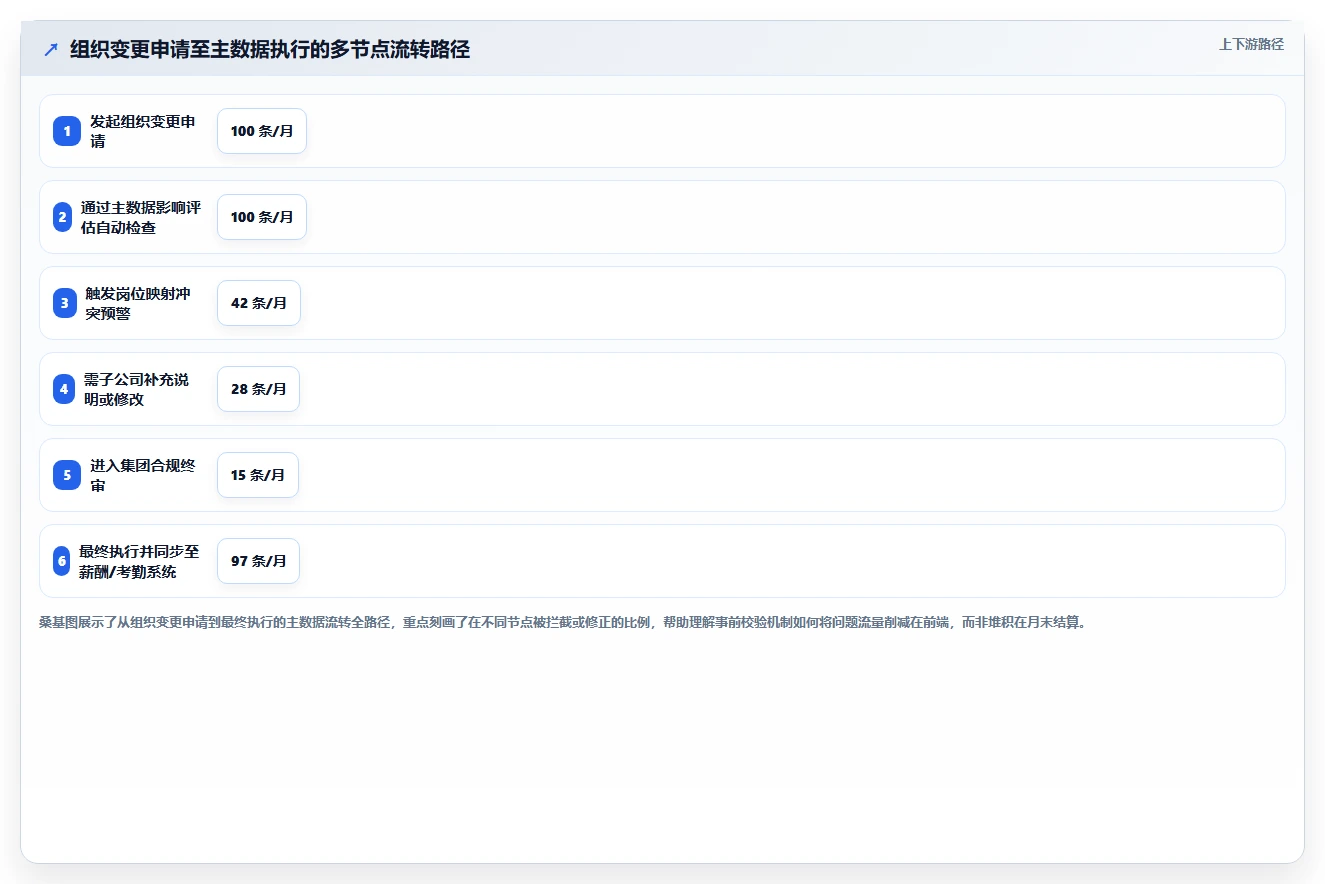Click the 97 条/月 value chip
Viewport: 1325px width, 884px height.
[258, 561]
